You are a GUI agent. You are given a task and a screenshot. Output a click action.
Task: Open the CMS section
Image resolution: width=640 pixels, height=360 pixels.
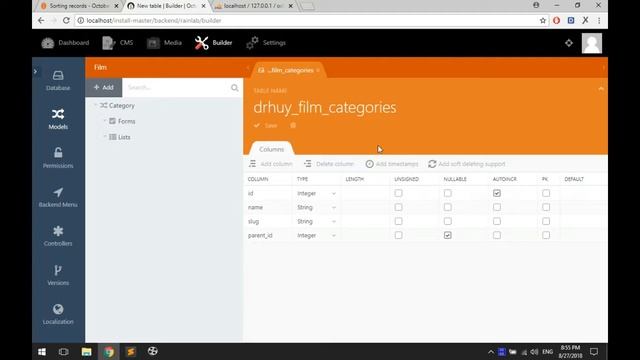(x=118, y=43)
